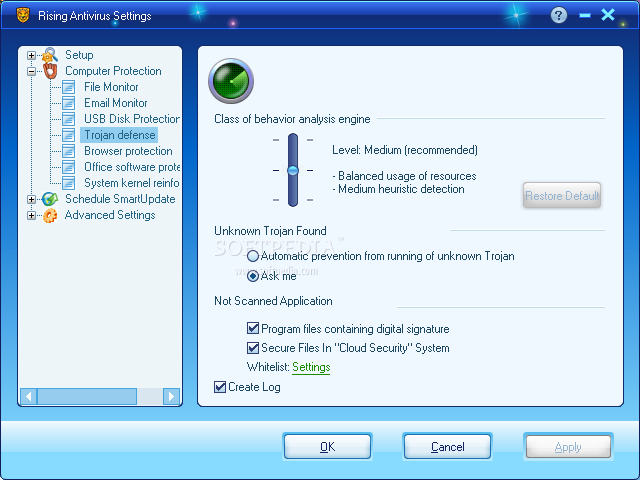640x480 pixels.
Task: Click the behavior analysis level slider handle
Action: (x=293, y=170)
